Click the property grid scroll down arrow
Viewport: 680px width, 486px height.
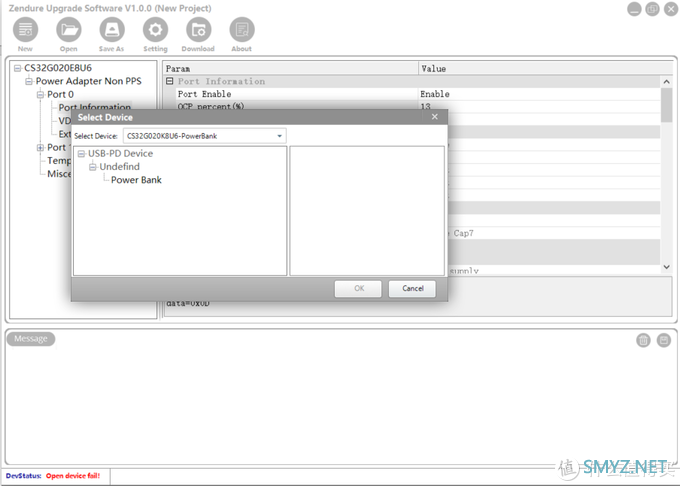(667, 267)
